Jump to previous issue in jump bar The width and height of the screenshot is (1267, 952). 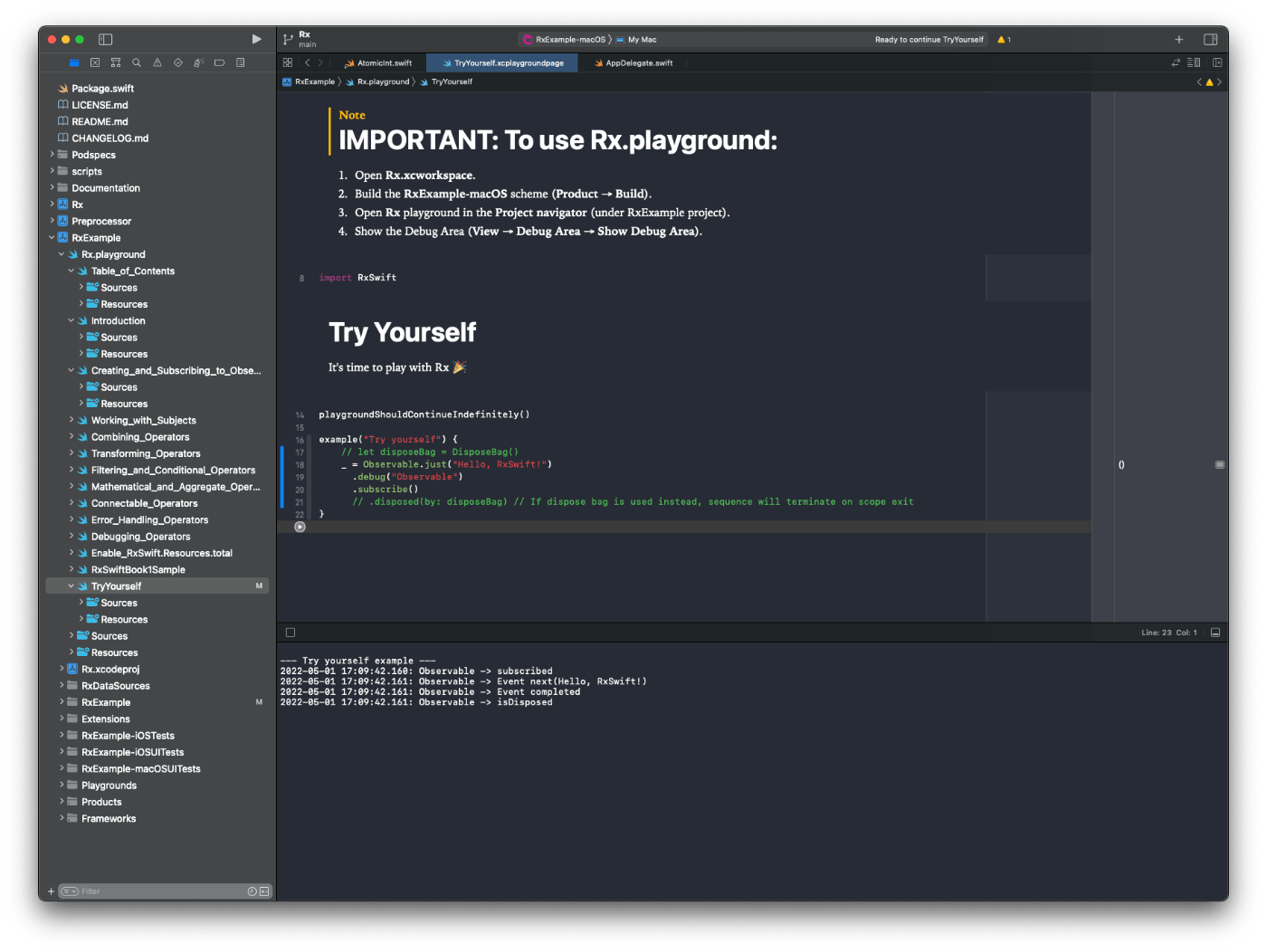[1199, 81]
